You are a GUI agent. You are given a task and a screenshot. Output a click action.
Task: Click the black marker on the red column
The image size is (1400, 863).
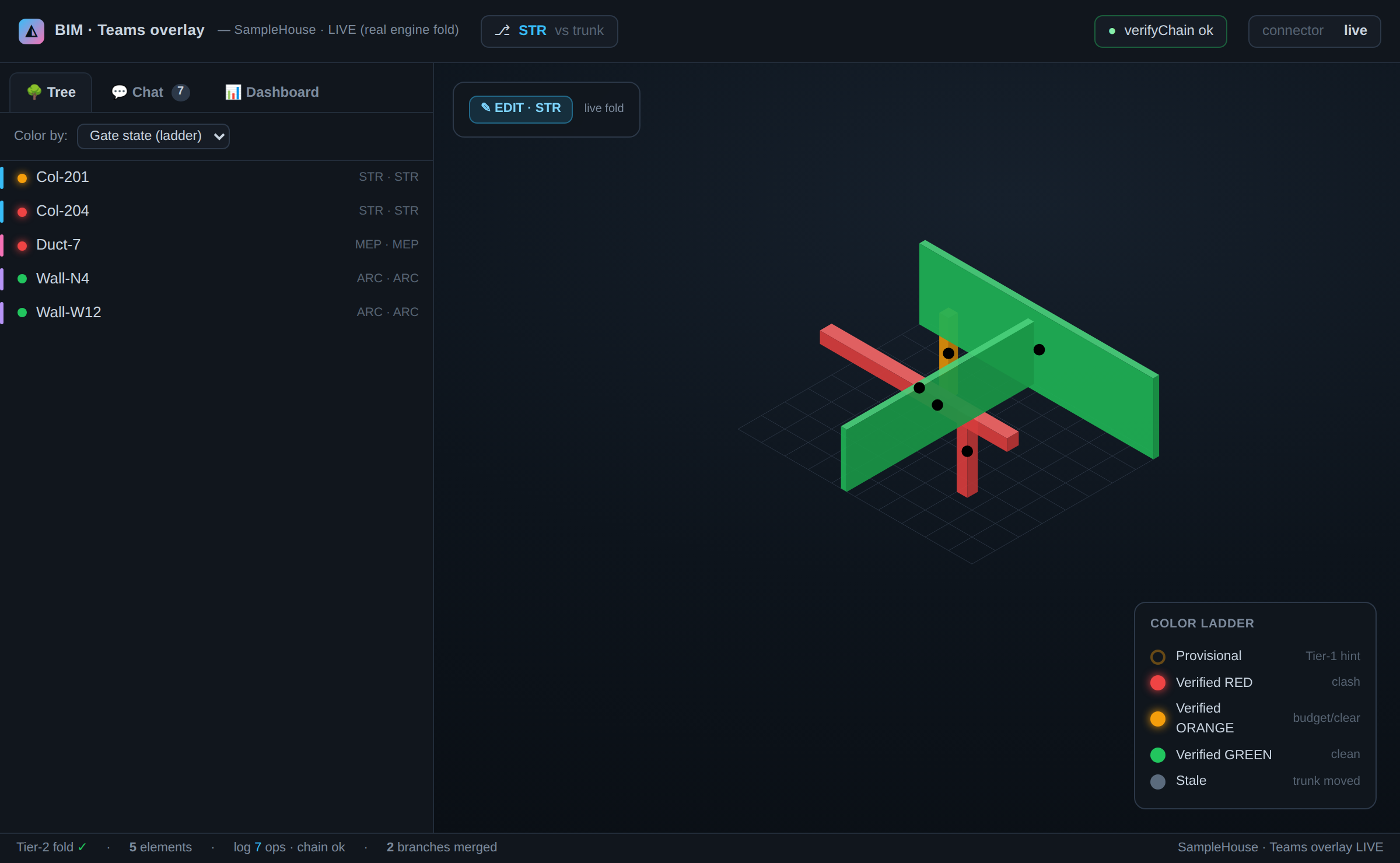pyautogui.click(x=967, y=451)
